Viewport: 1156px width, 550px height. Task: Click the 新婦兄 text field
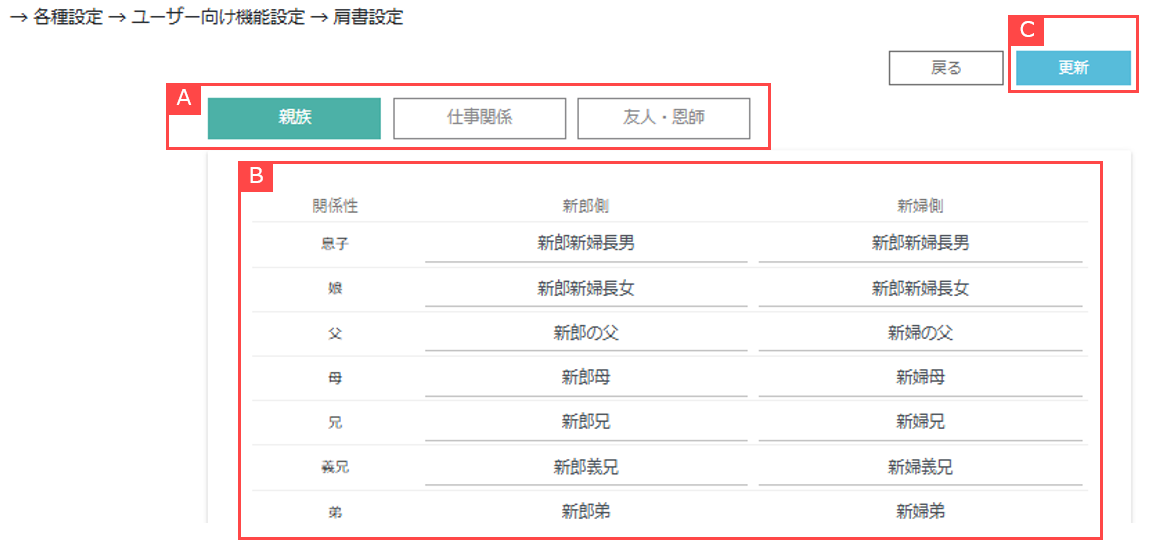coord(920,422)
